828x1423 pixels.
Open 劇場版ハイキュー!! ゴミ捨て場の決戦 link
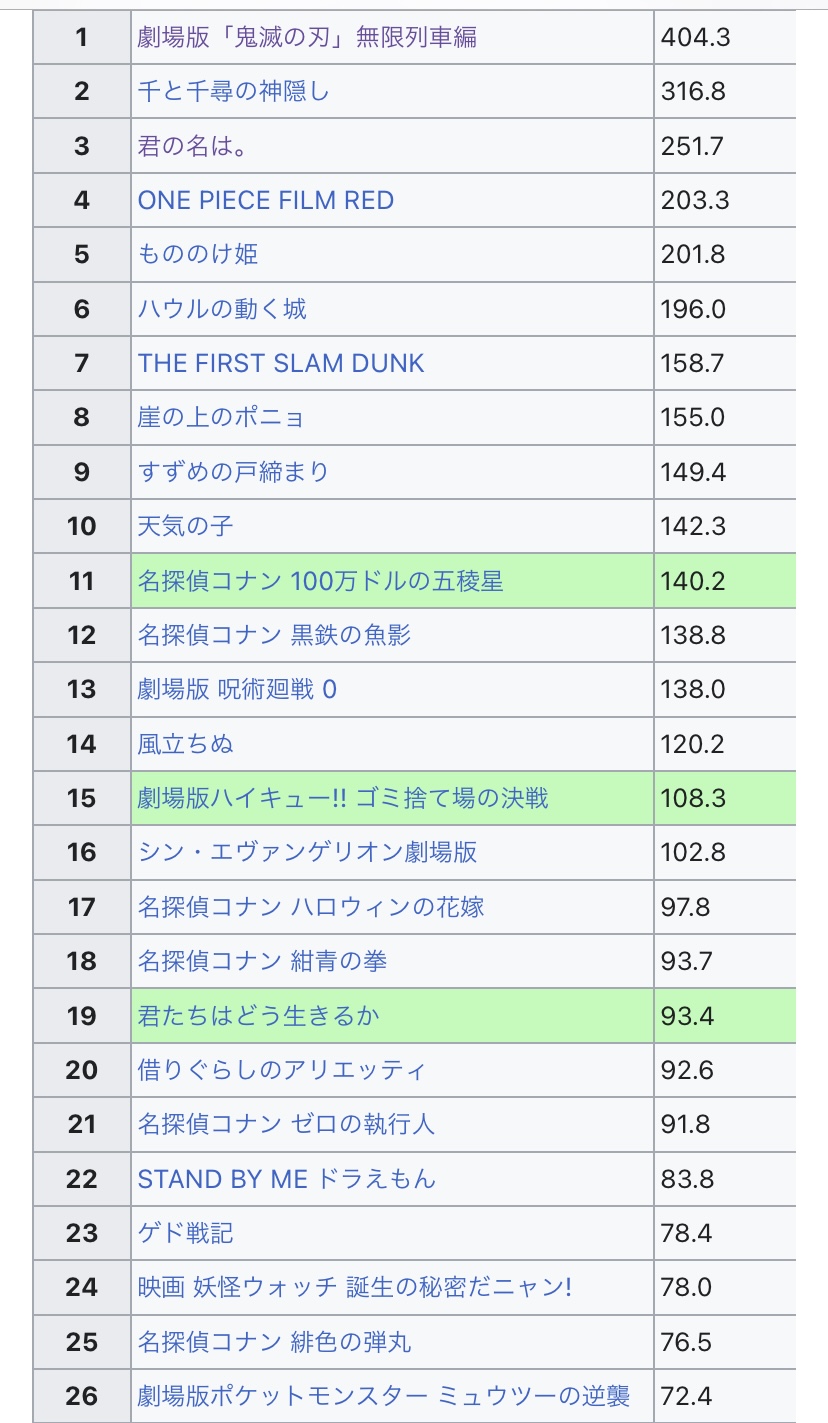coord(343,798)
